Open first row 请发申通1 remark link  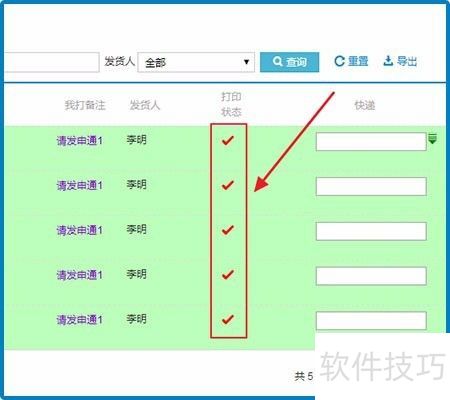80,141
